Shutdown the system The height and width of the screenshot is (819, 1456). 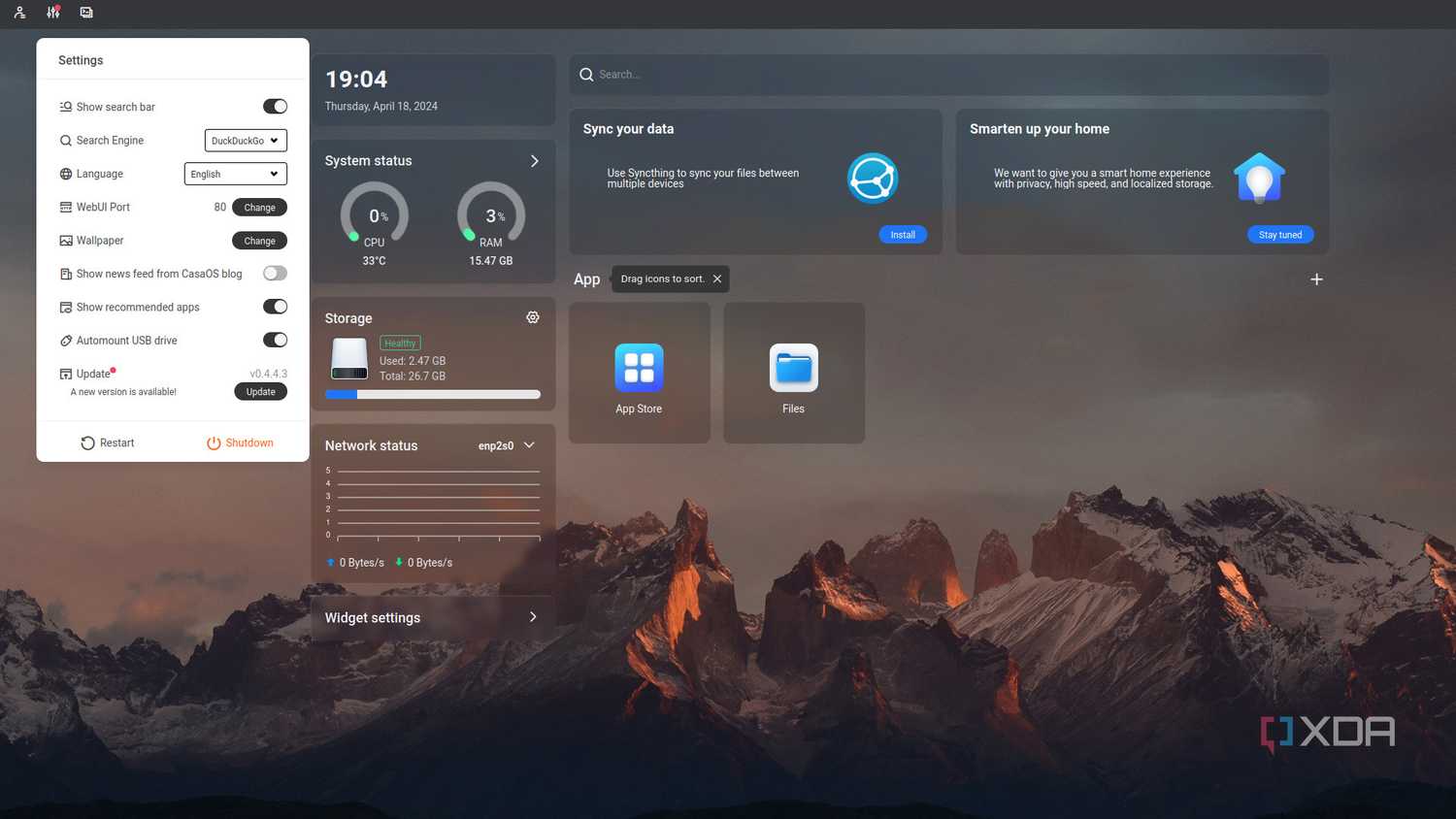240,443
